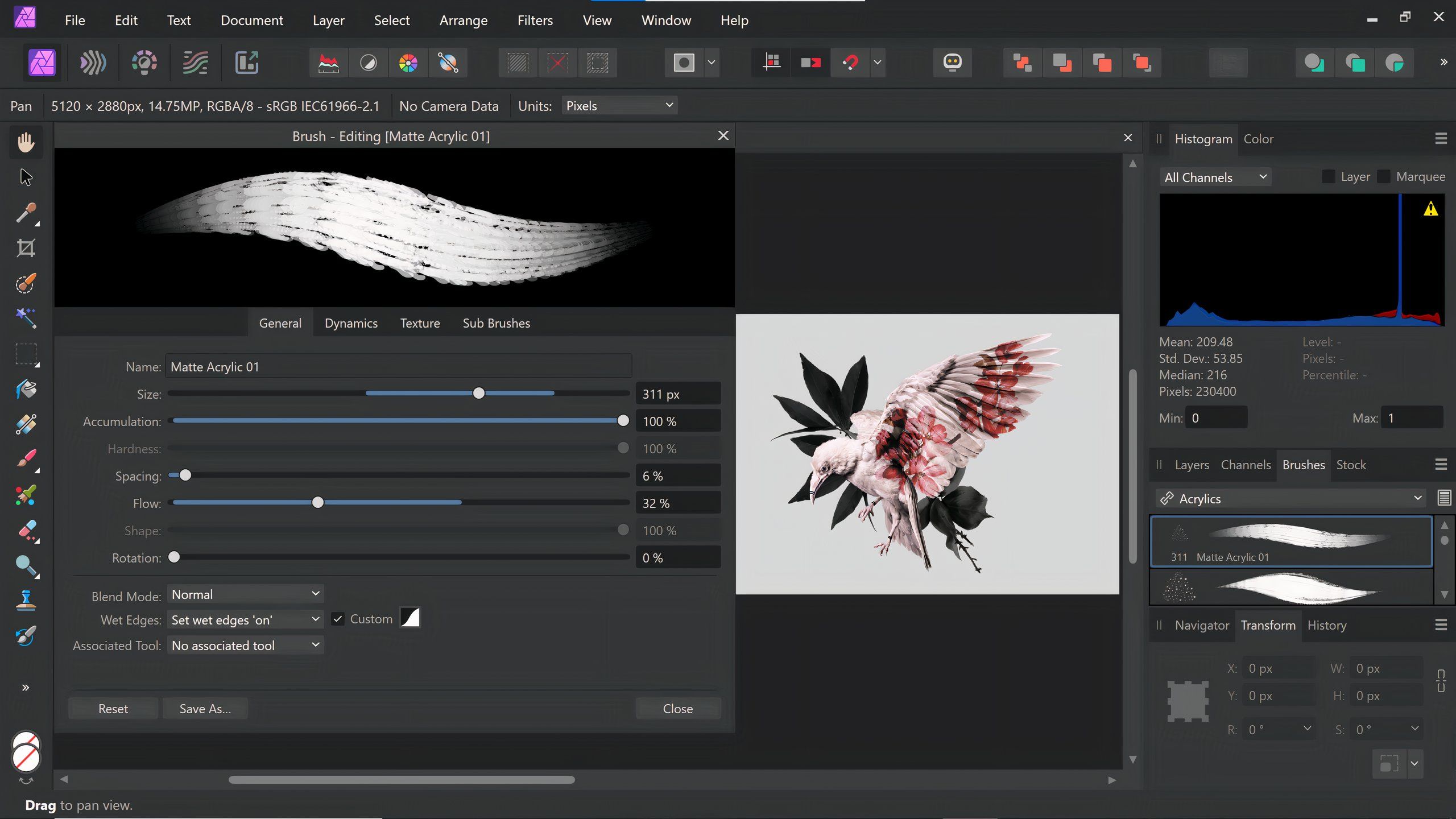Switch to the Dynamics tab

[351, 322]
